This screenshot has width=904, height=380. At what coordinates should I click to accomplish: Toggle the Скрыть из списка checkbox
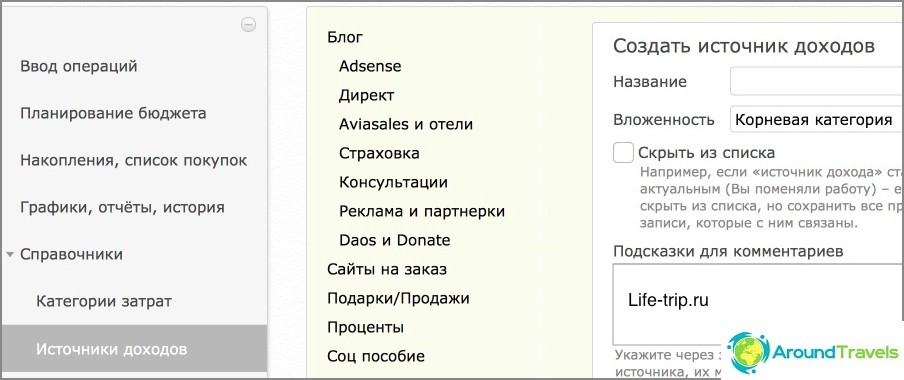pos(623,153)
